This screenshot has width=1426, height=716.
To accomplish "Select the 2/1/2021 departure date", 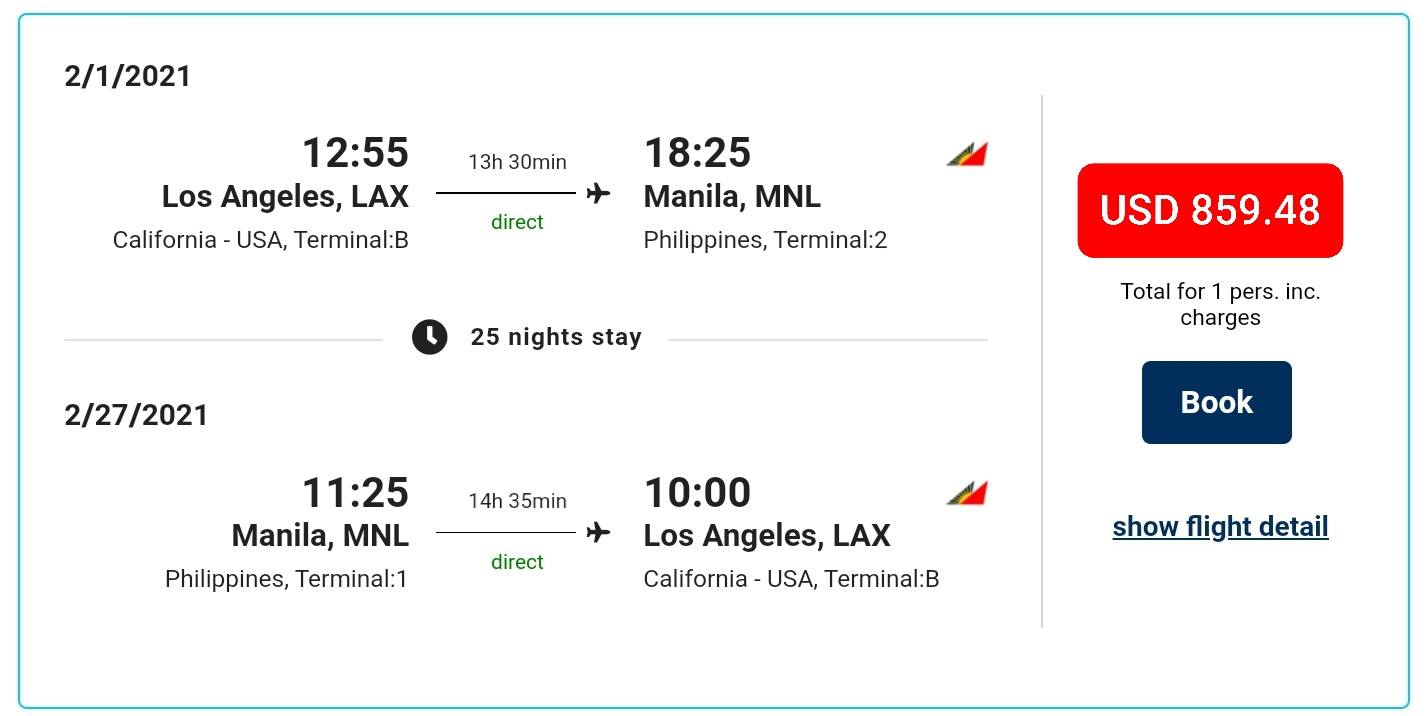I will (127, 76).
